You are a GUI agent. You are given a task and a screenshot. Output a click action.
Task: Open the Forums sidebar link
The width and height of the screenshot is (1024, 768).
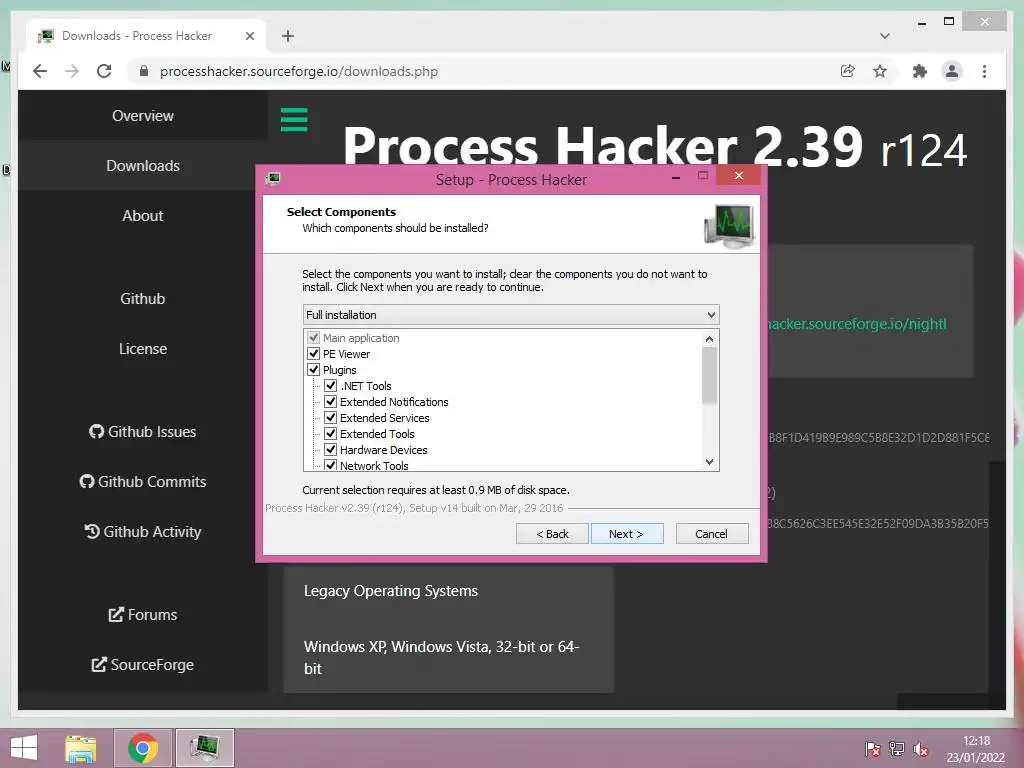tap(143, 615)
